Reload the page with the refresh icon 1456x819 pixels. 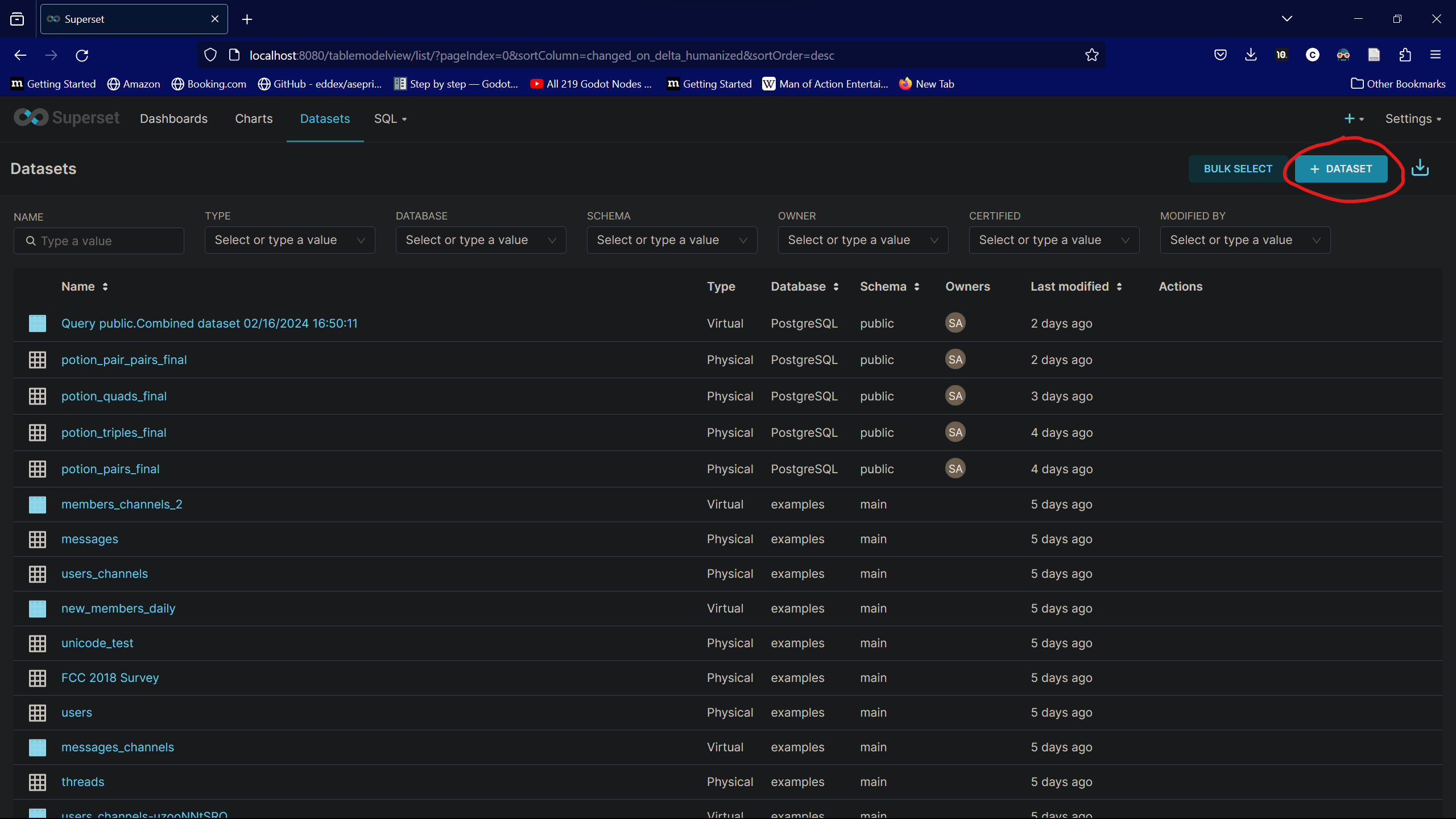82,55
